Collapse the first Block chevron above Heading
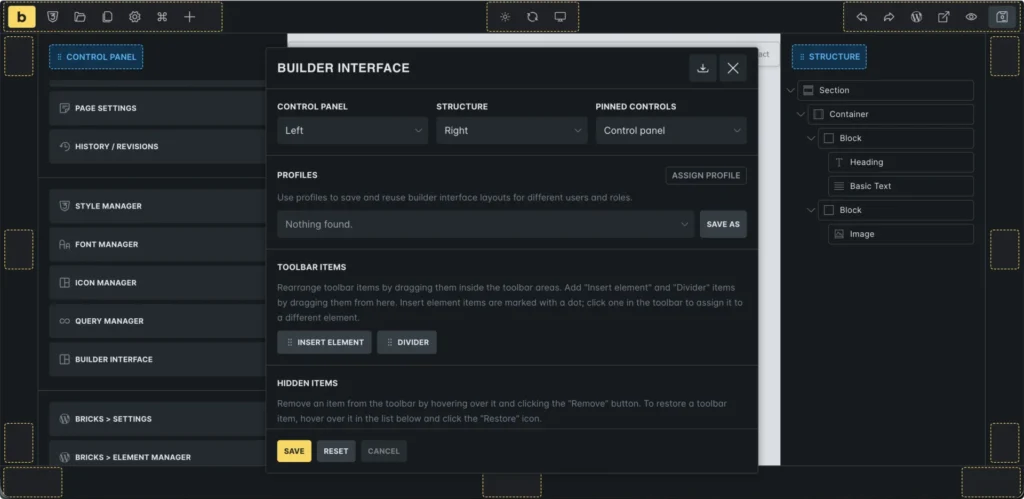 click(811, 138)
